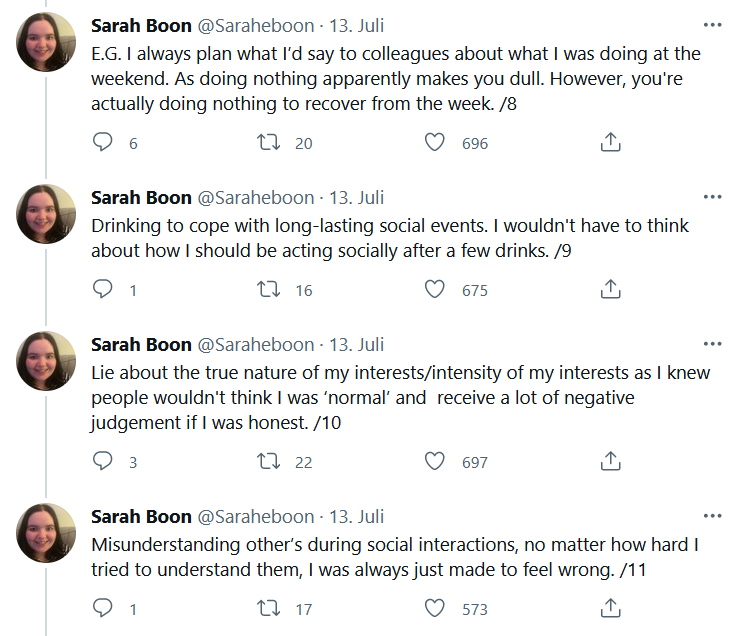The height and width of the screenshot is (636, 741).
Task: Open the Sarah Boon name link in the /8 tweet
Action: click(x=141, y=25)
